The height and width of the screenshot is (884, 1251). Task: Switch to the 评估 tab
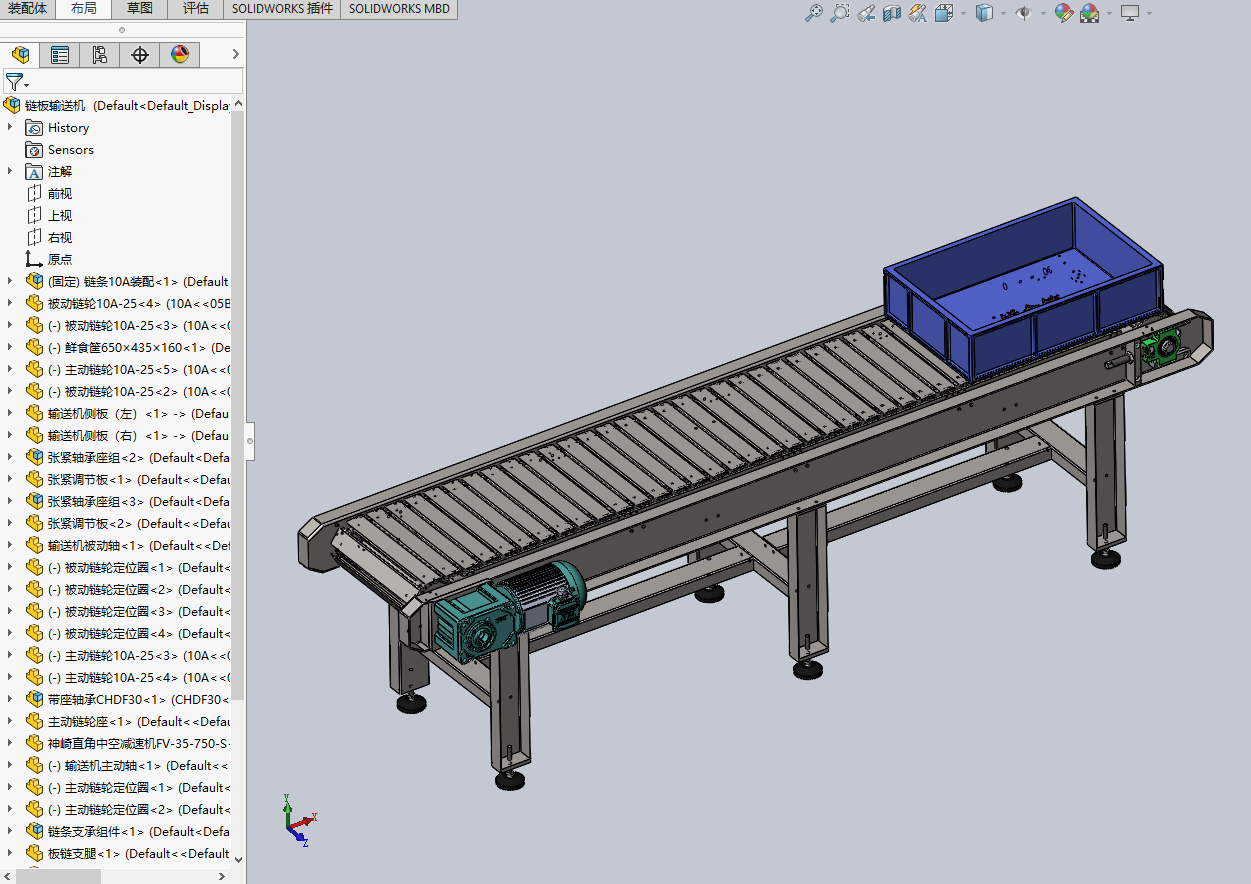click(196, 9)
